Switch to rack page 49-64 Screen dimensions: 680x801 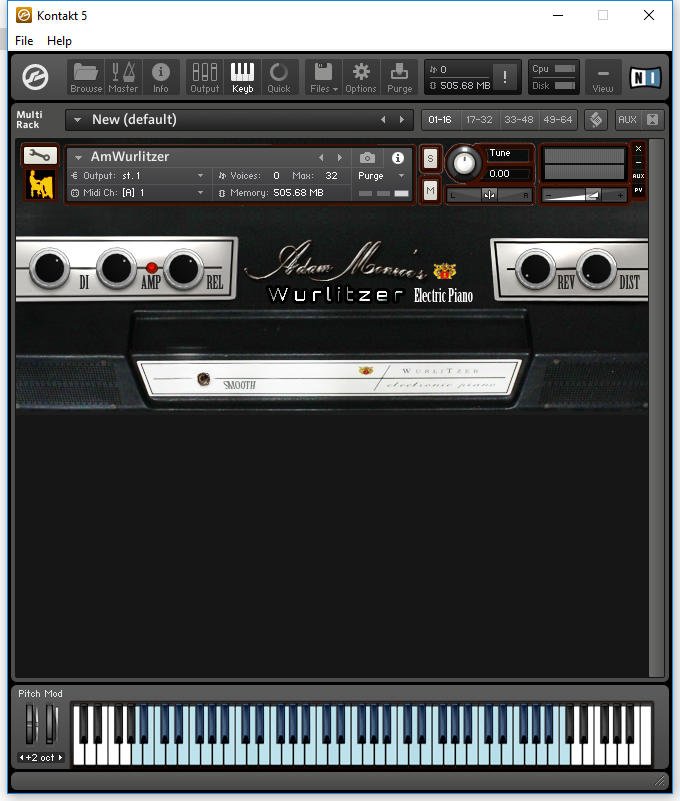[x=558, y=120]
